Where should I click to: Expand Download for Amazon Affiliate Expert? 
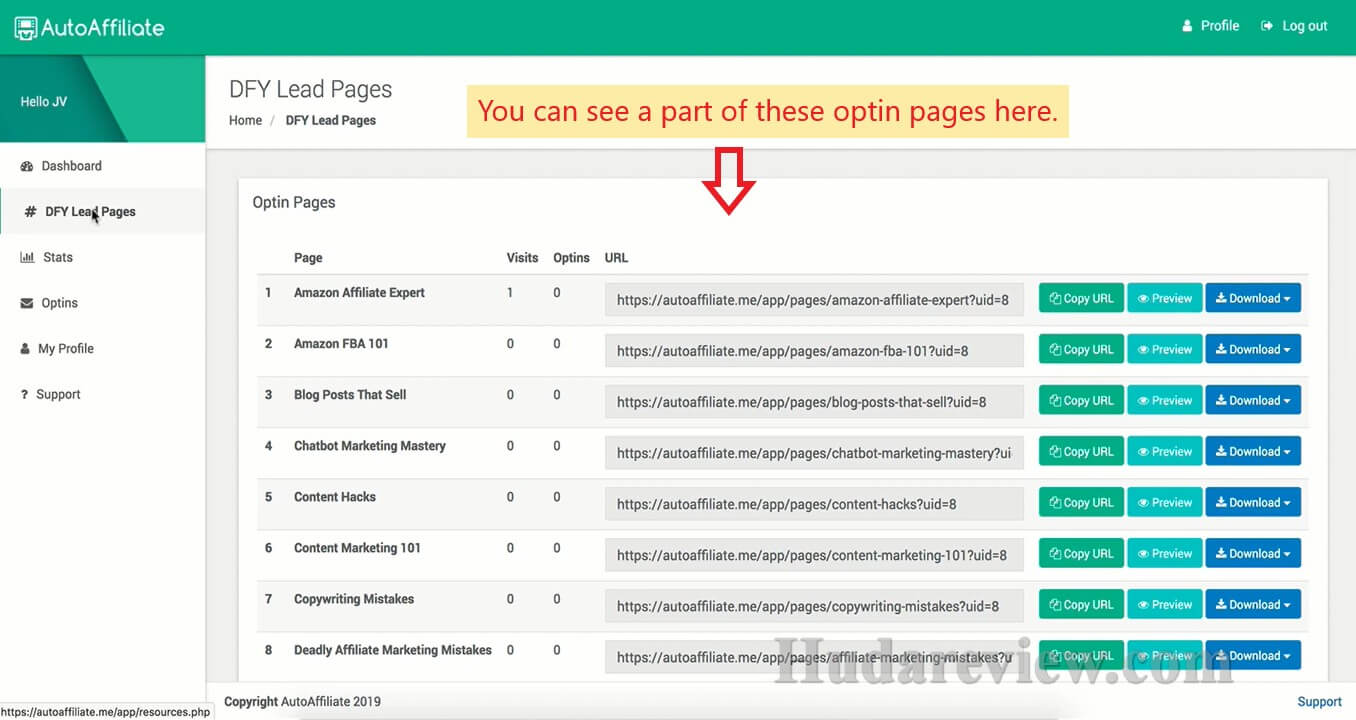point(1253,298)
